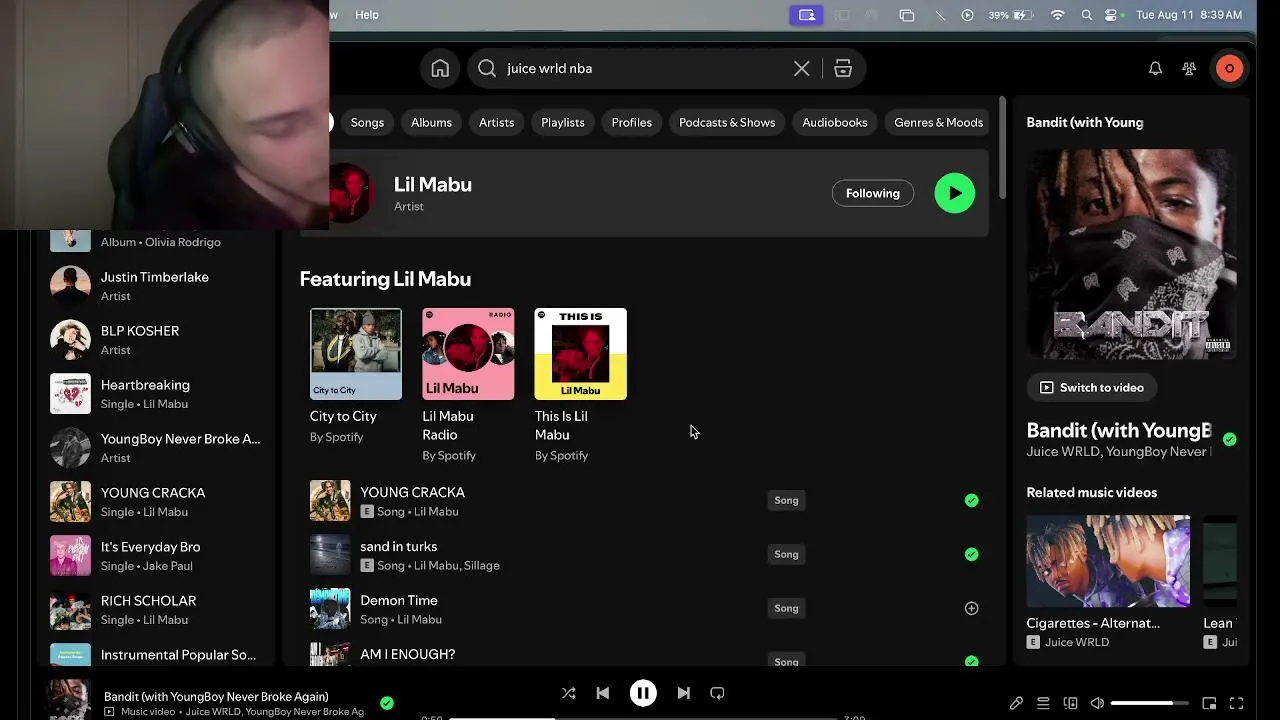Open Connect to a device
The width and height of the screenshot is (1280, 720).
tap(1070, 703)
